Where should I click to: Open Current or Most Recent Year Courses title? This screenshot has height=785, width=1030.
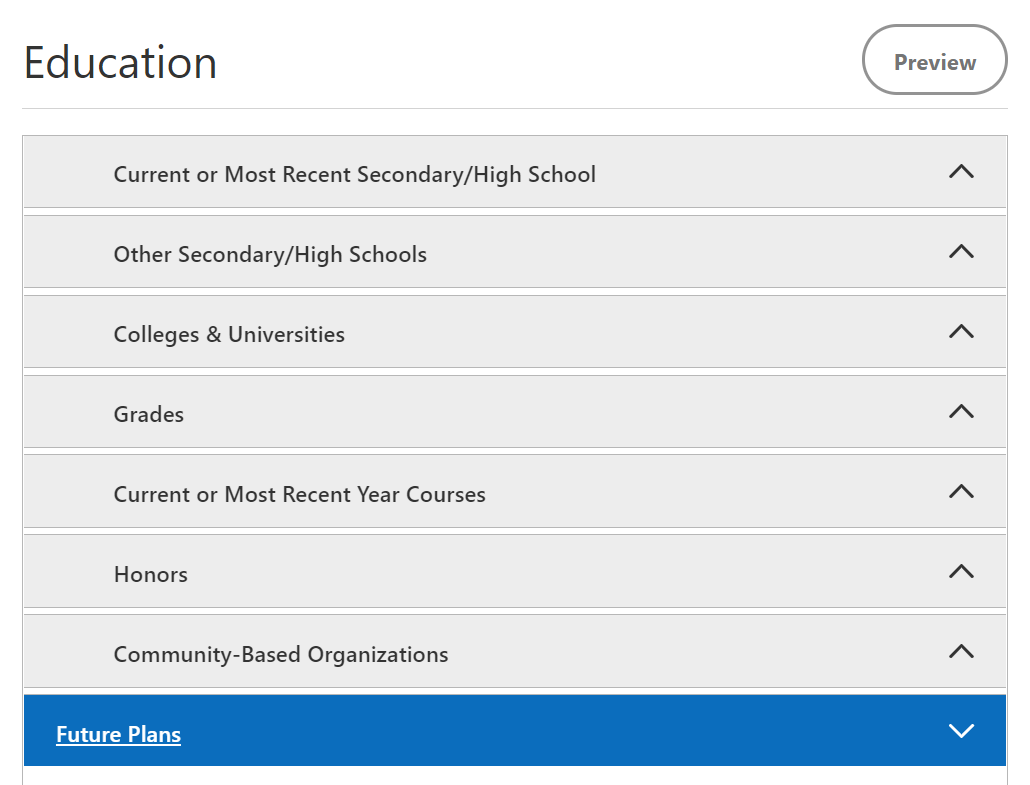(x=299, y=494)
